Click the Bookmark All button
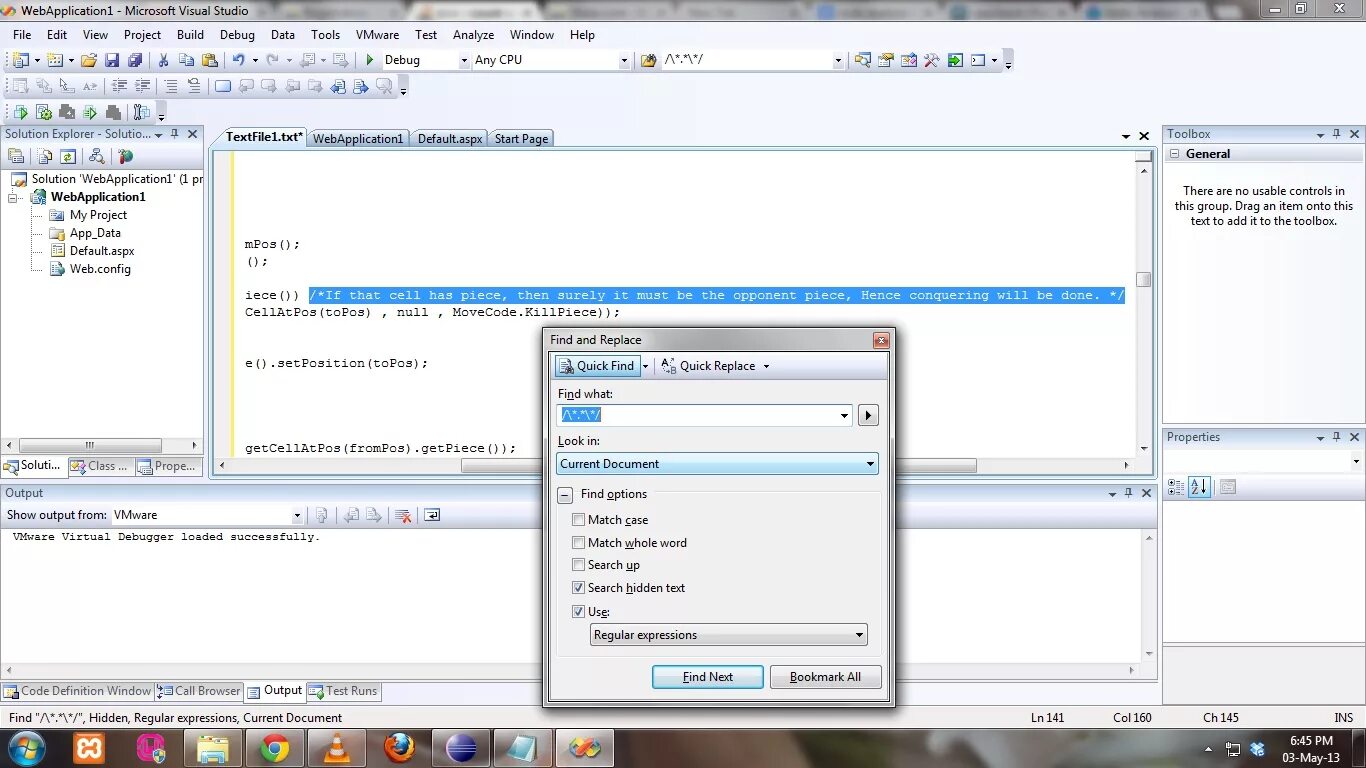 pos(825,677)
